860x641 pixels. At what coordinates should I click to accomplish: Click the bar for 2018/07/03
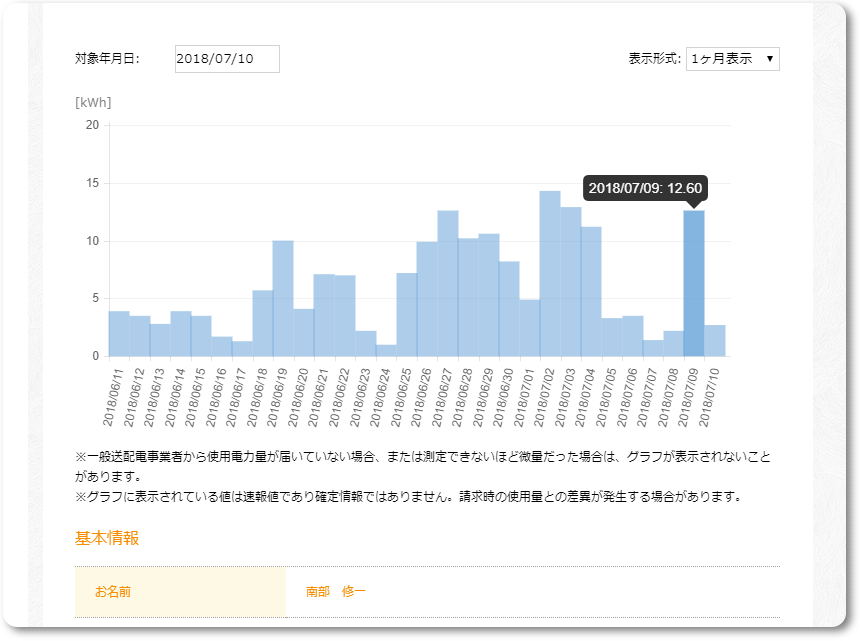point(571,282)
